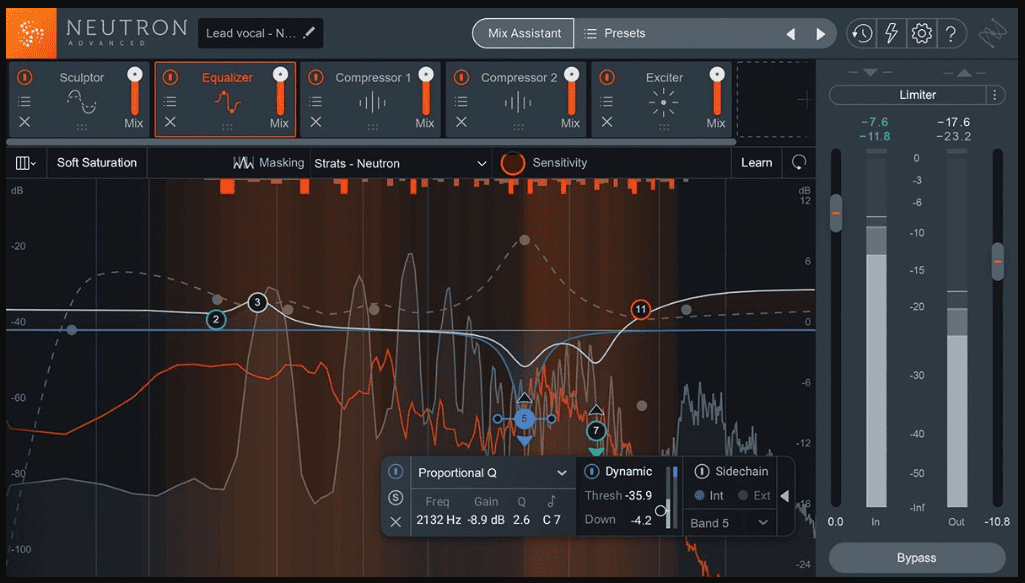This screenshot has height=583, width=1025.
Task: Toggle the Masking meter button
Action: 269,163
